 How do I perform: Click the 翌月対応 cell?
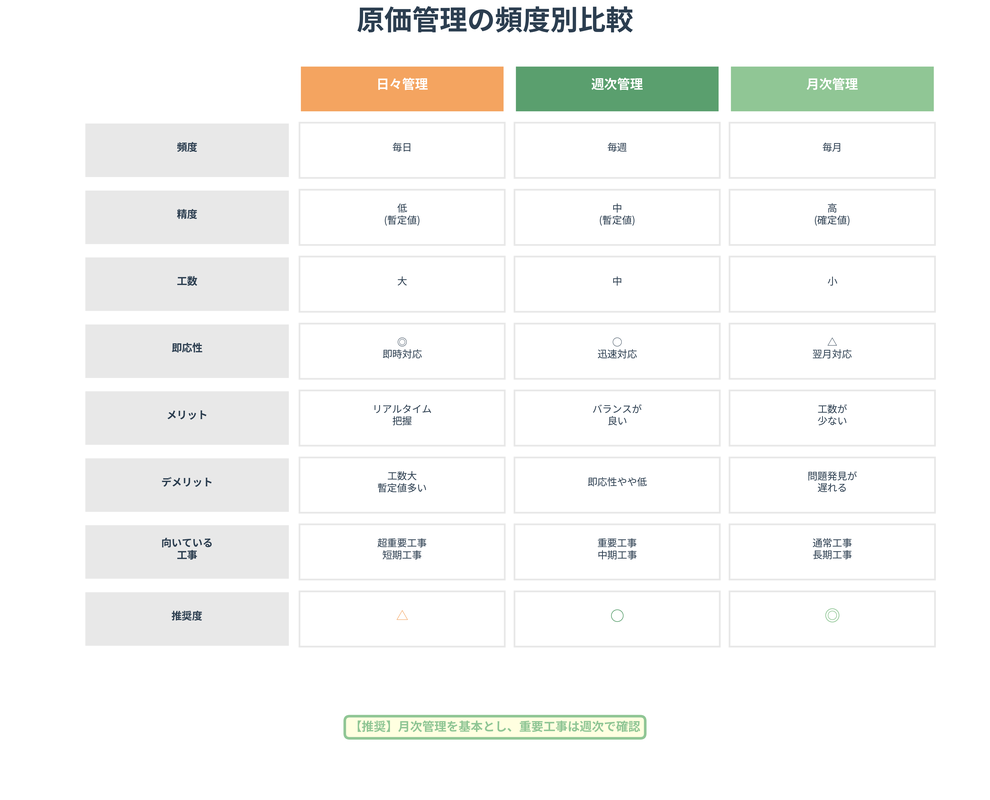[x=832, y=351]
